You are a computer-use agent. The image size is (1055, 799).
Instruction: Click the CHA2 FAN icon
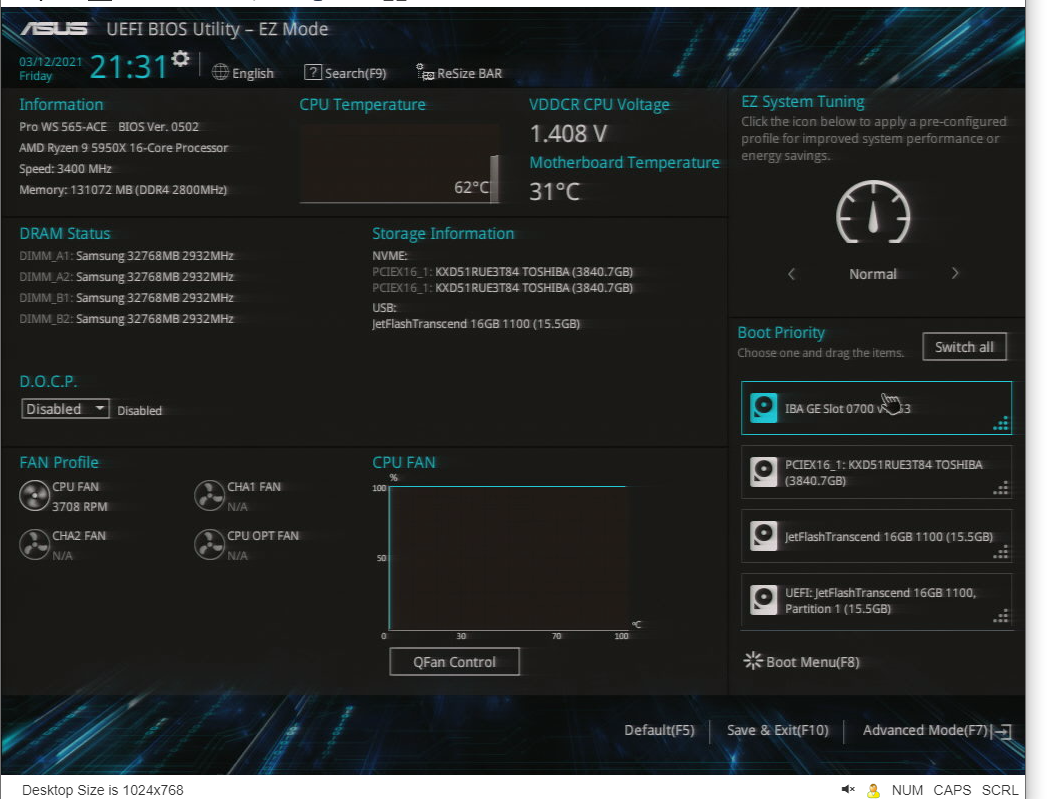(34, 545)
